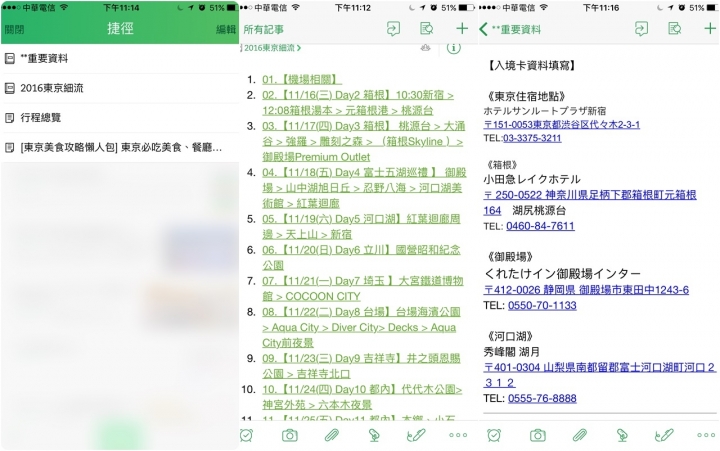
Task: Tap the microphone record icon in 重要資料 note screen
Action: tap(622, 435)
